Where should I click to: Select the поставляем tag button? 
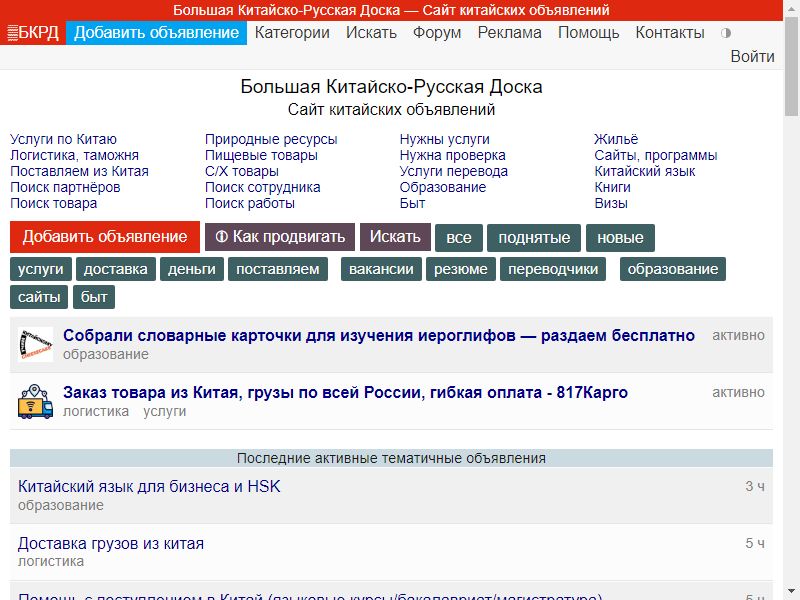coord(278,269)
